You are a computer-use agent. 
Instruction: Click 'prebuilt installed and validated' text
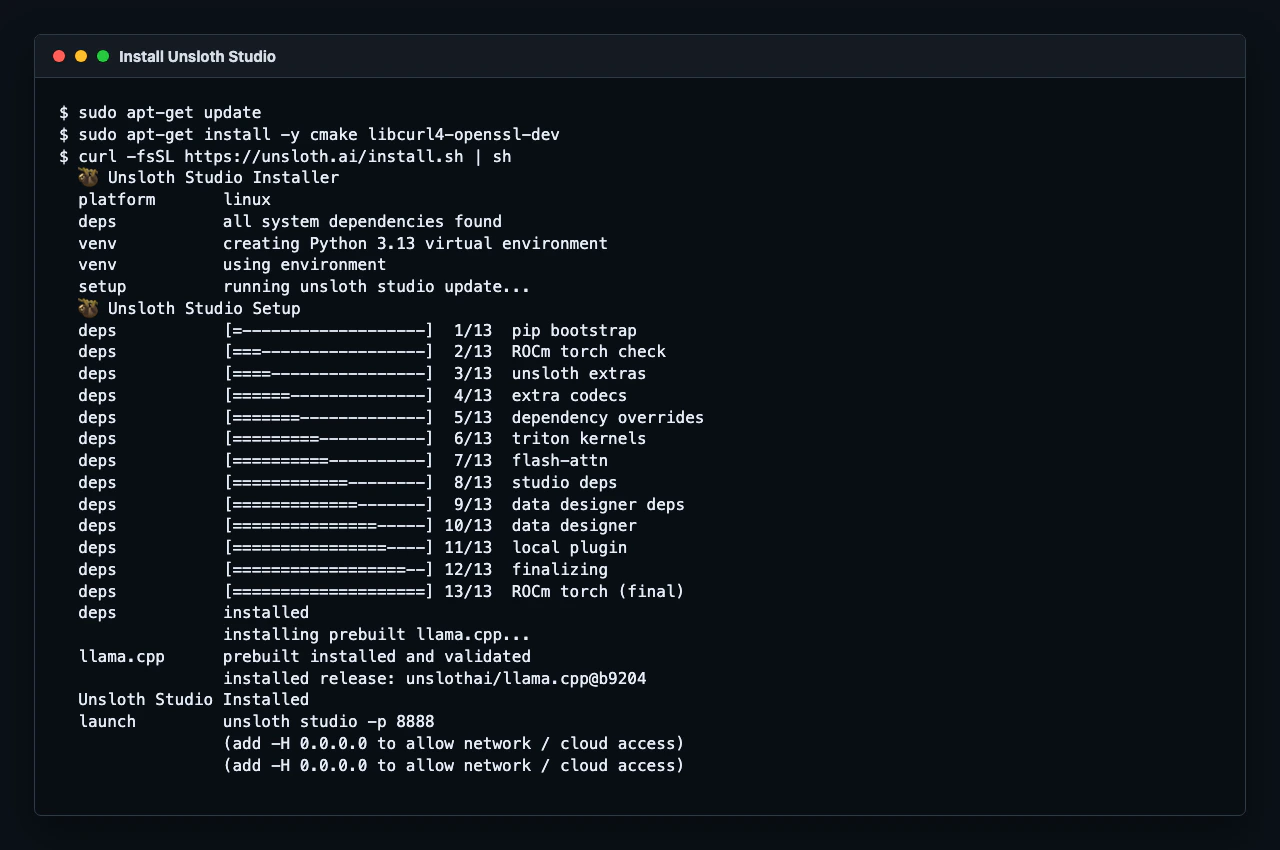tap(376, 657)
